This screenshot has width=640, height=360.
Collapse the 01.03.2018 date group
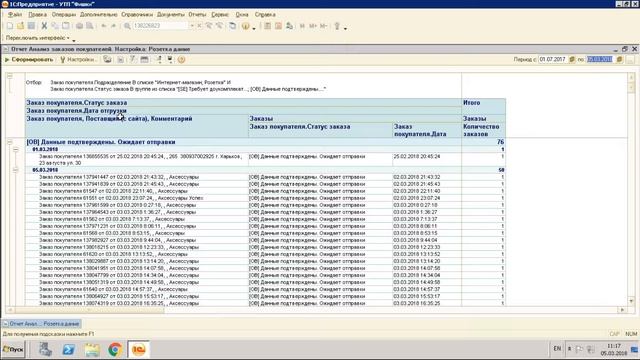(16, 149)
